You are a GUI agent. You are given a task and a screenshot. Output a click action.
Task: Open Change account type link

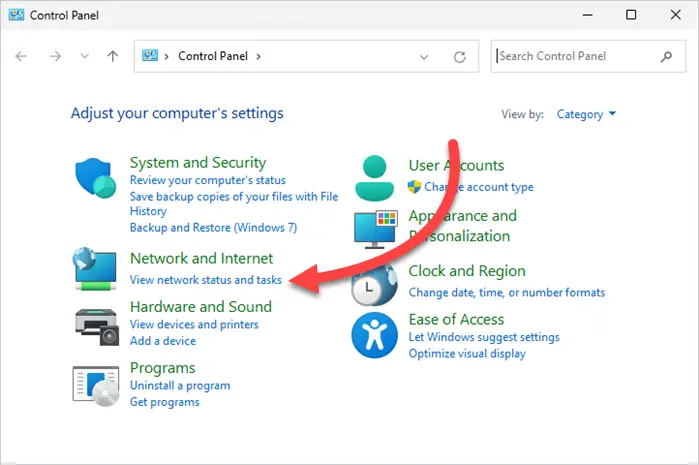[479, 187]
